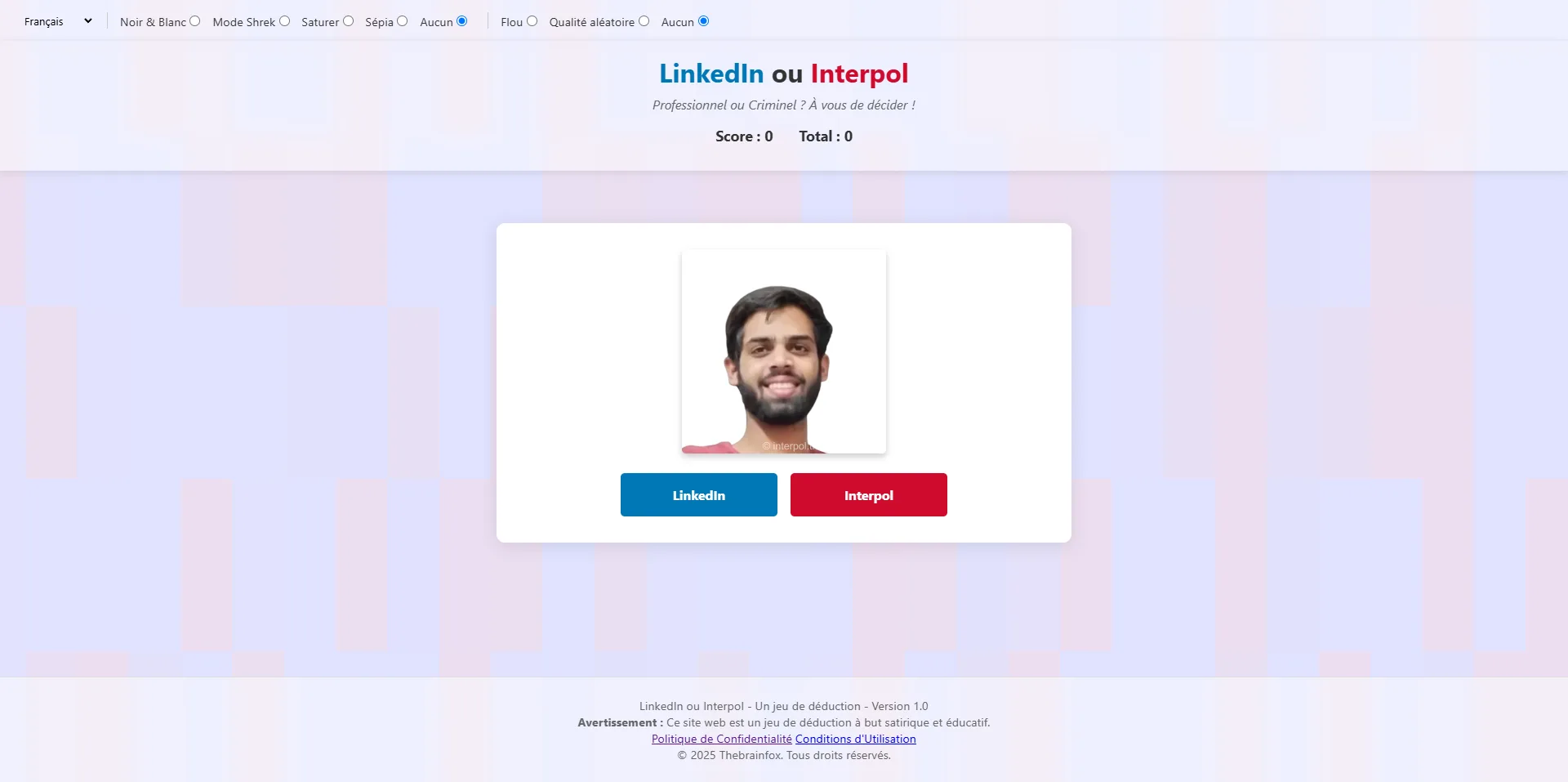Open the Français language dropdown
Image resolution: width=1568 pixels, height=782 pixels.
coord(57,21)
